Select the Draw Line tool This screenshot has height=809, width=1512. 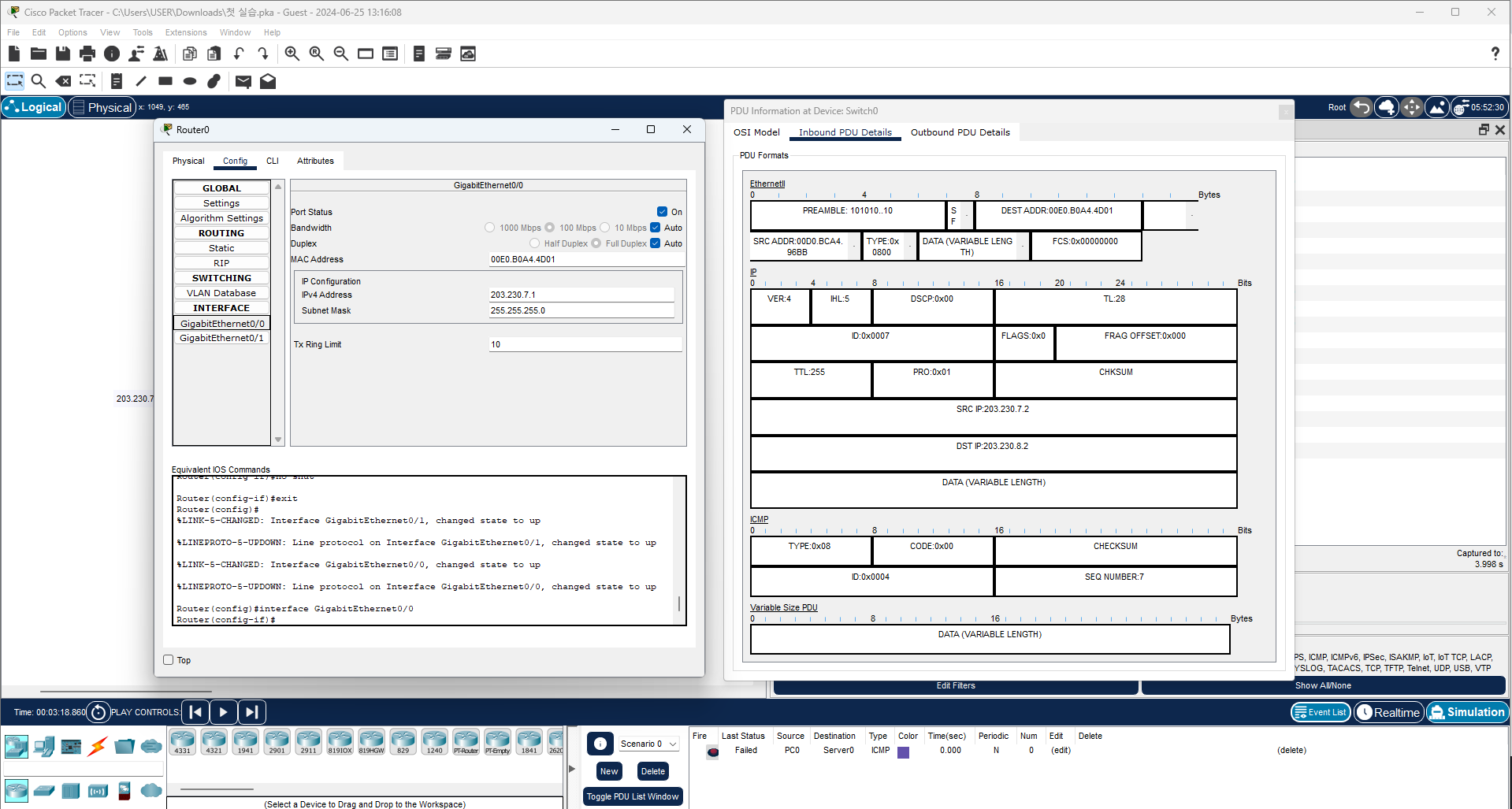pos(141,81)
